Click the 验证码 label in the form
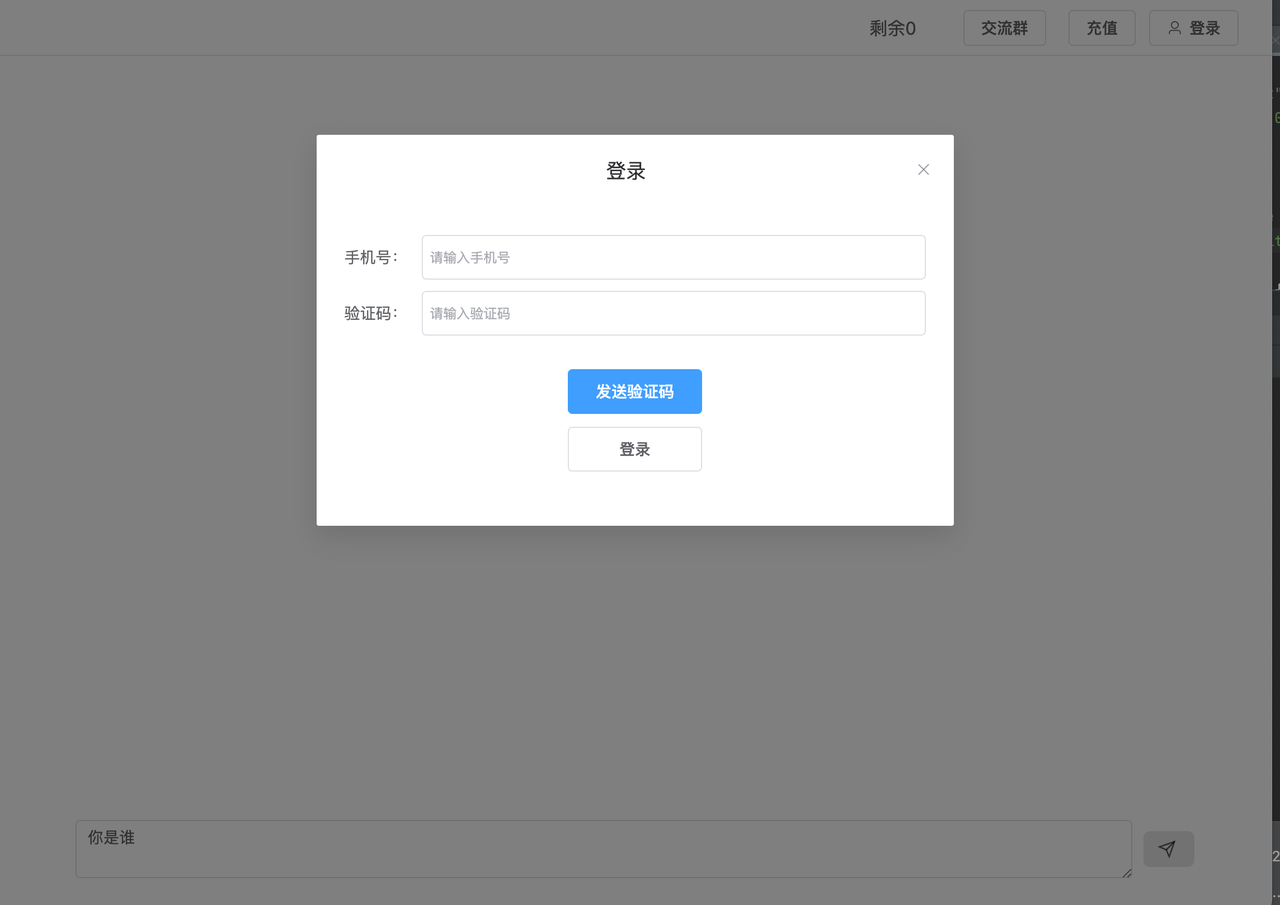 coord(369,313)
